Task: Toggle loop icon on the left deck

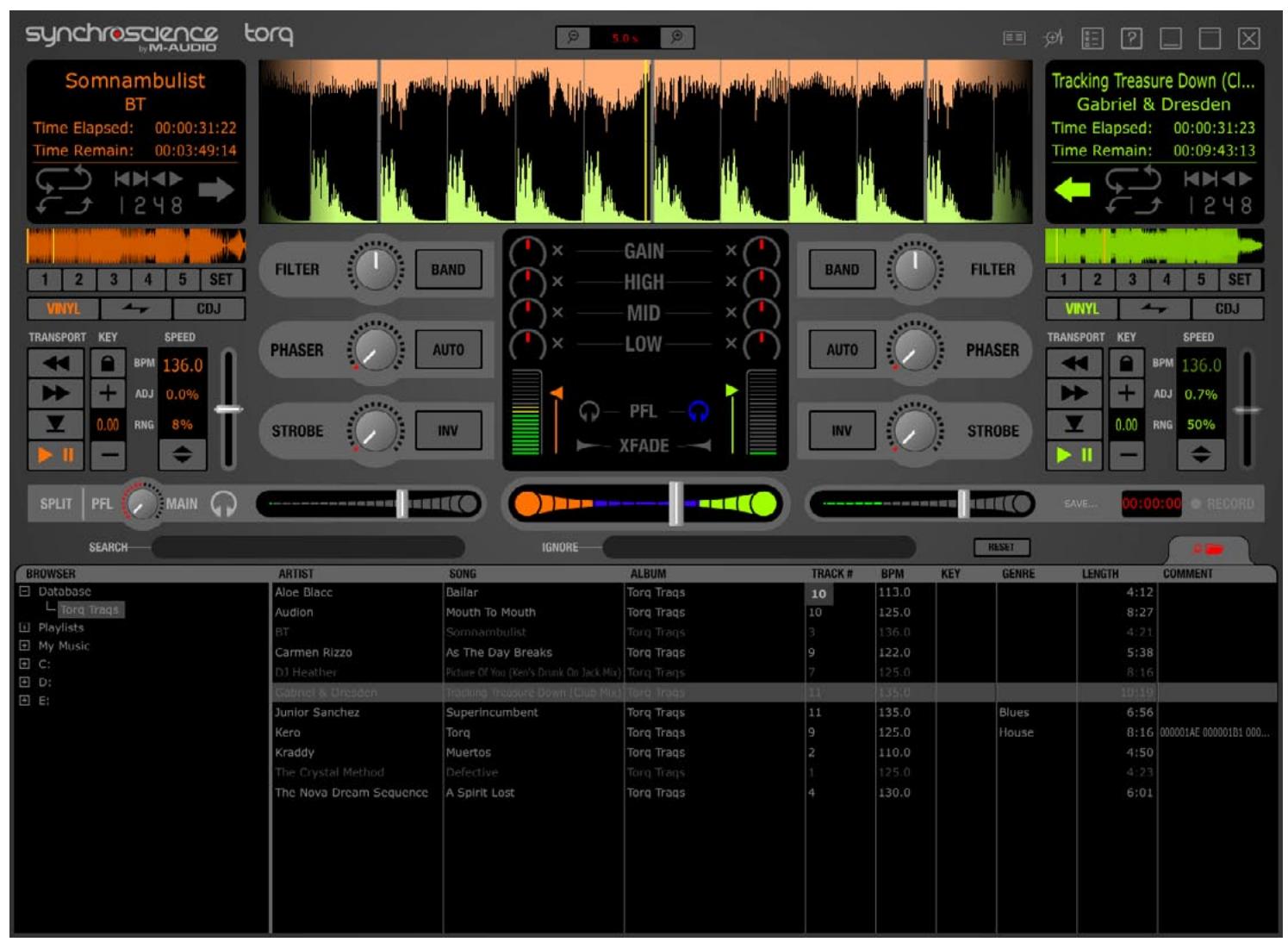Action: pyautogui.click(x=64, y=179)
